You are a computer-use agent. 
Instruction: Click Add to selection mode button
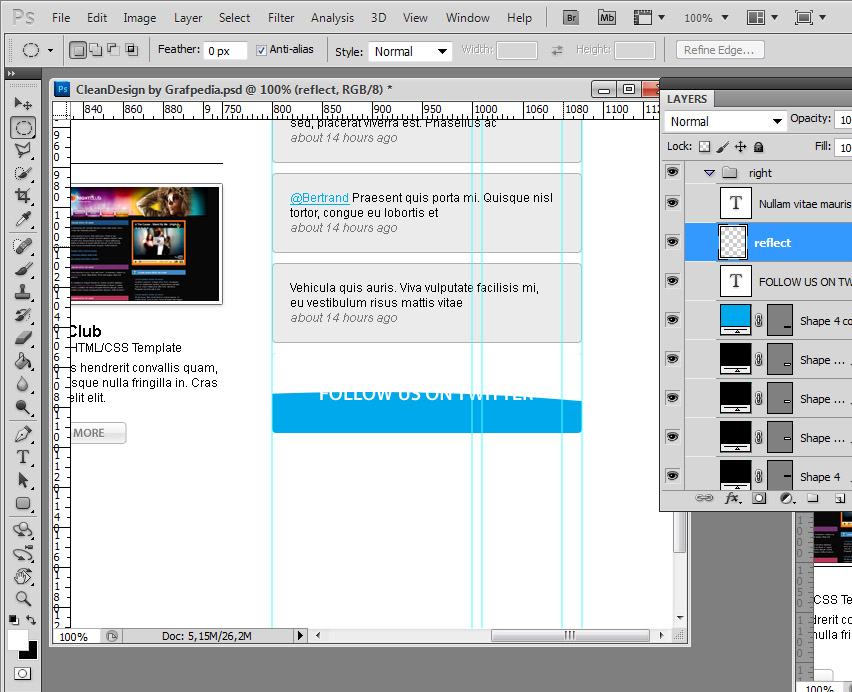click(96, 50)
